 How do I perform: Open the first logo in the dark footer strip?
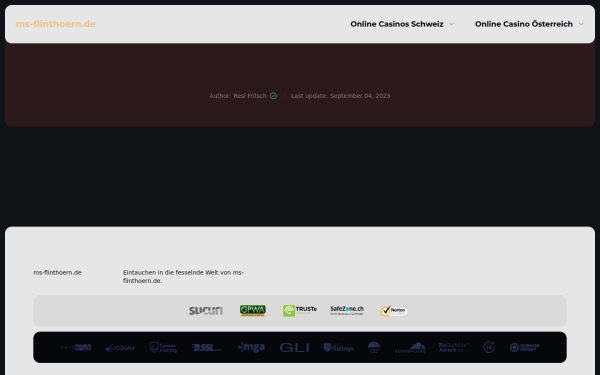tap(76, 347)
